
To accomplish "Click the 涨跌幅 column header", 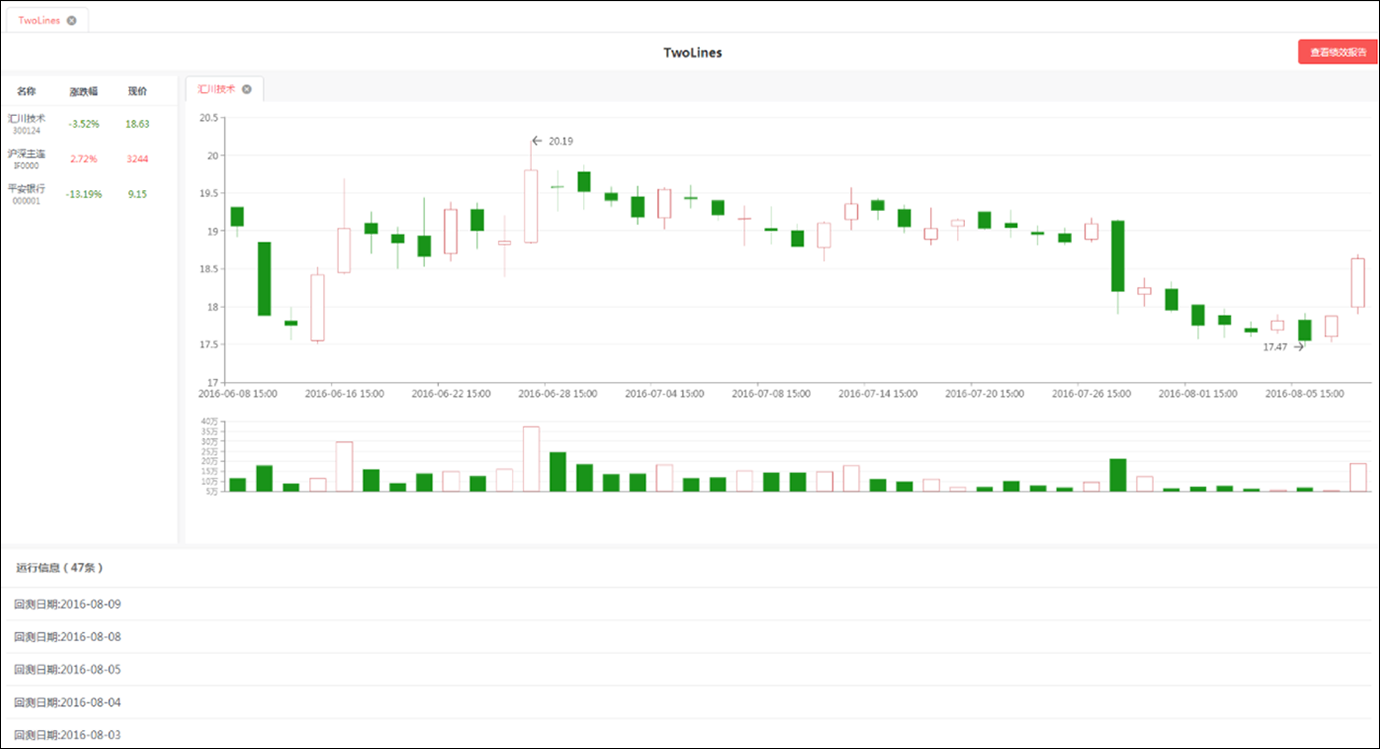I will (x=83, y=91).
